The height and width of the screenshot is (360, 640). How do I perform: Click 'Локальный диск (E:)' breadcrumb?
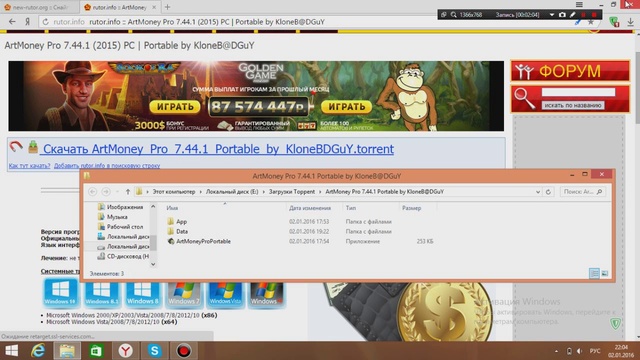click(x=232, y=191)
